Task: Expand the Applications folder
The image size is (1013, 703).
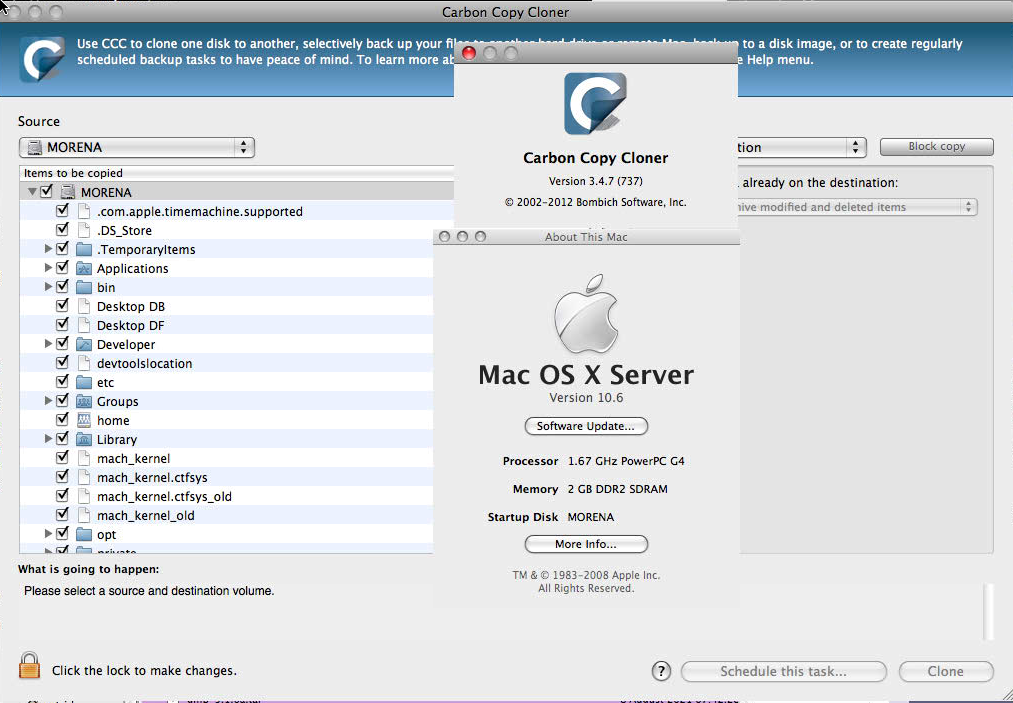Action: 48,268
